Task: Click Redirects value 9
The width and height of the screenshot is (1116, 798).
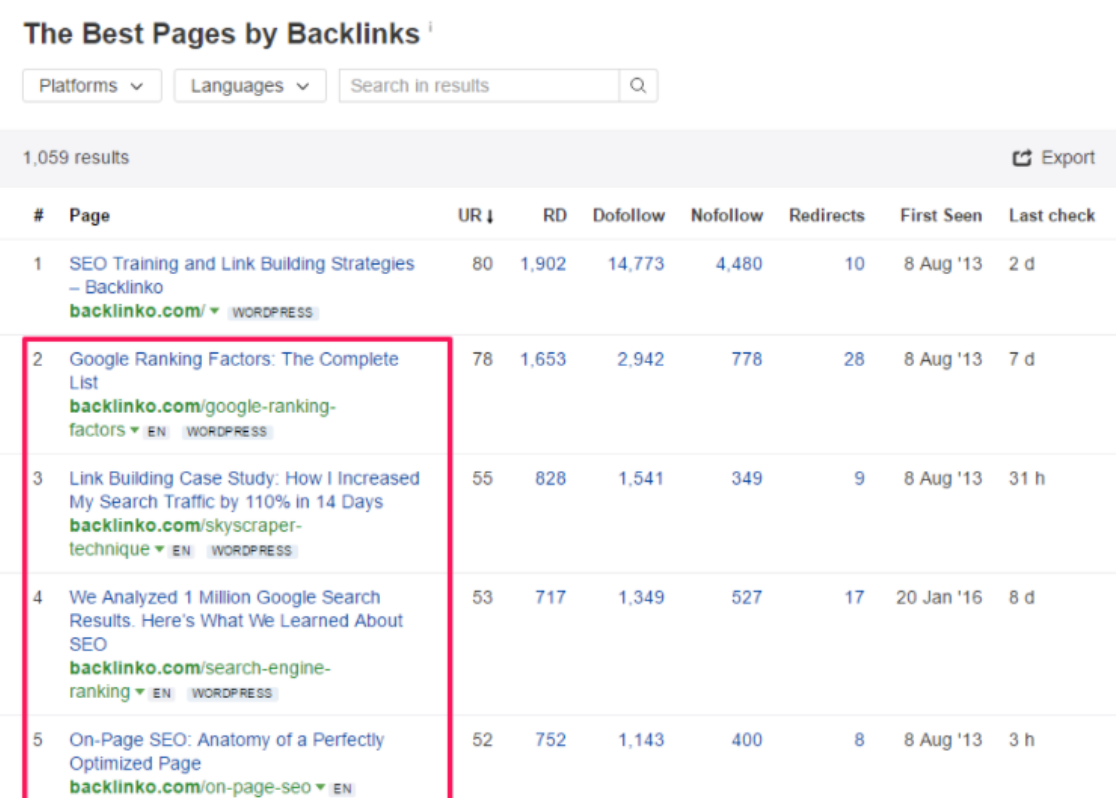Action: point(859,478)
